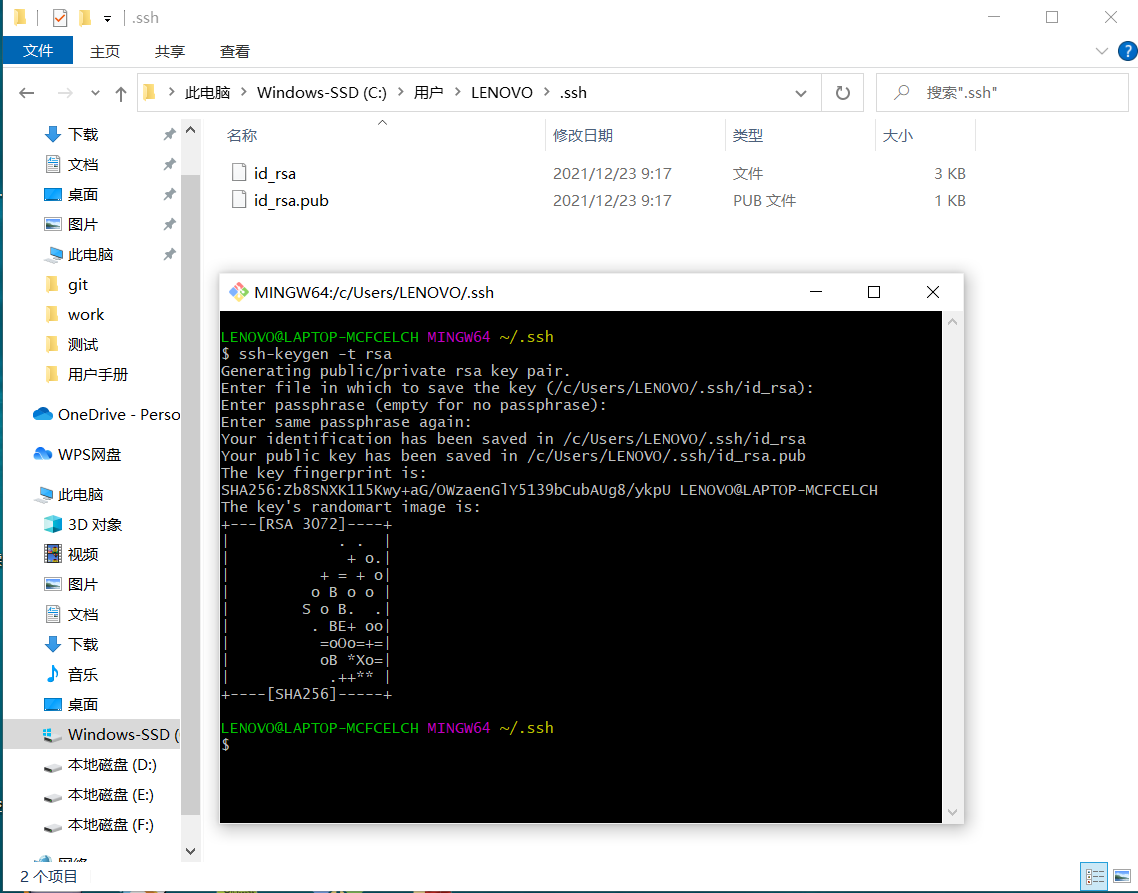
Task: Switch to the 主页 ribbon tab
Action: [x=105, y=52]
